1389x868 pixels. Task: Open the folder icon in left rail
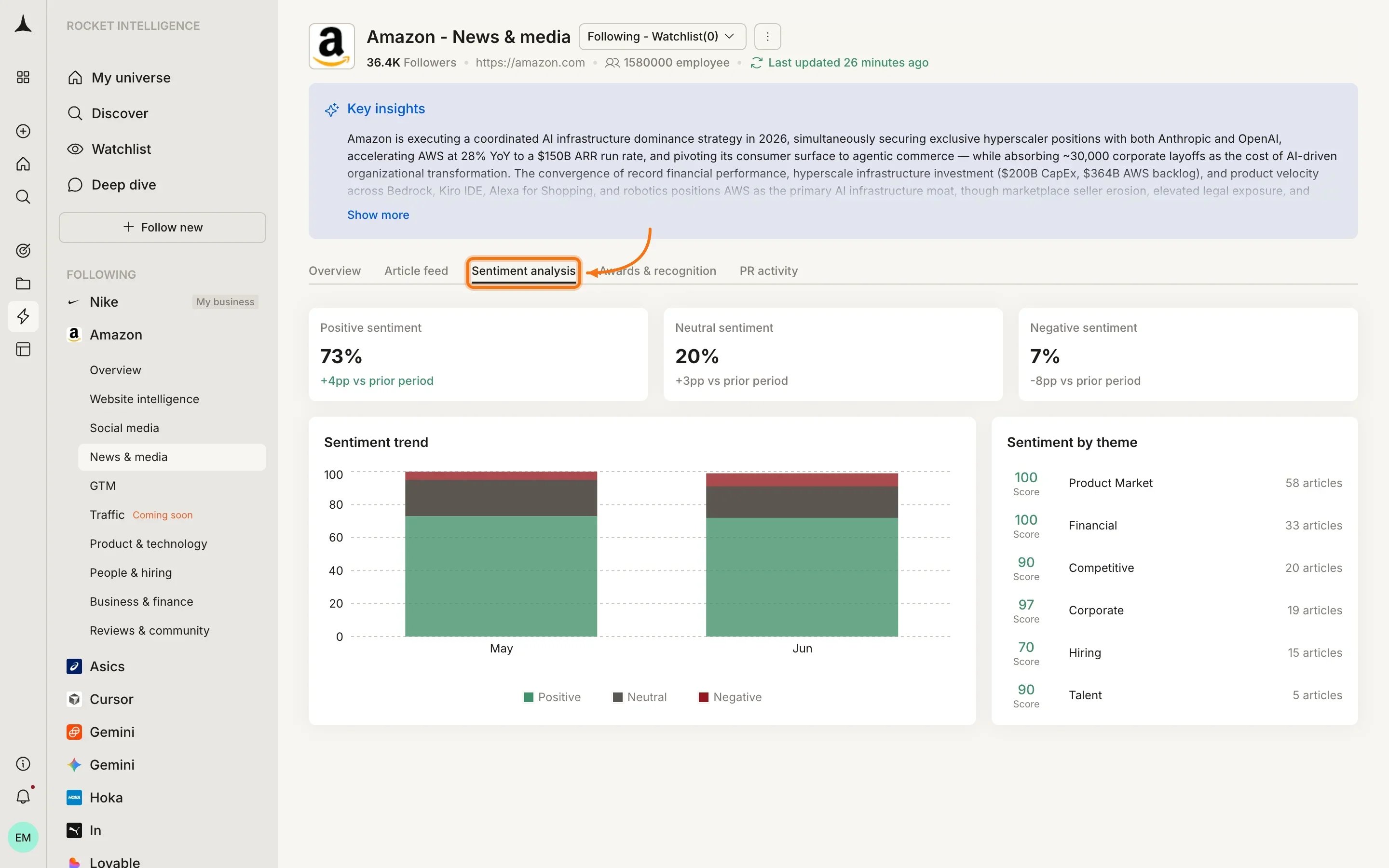(23, 283)
